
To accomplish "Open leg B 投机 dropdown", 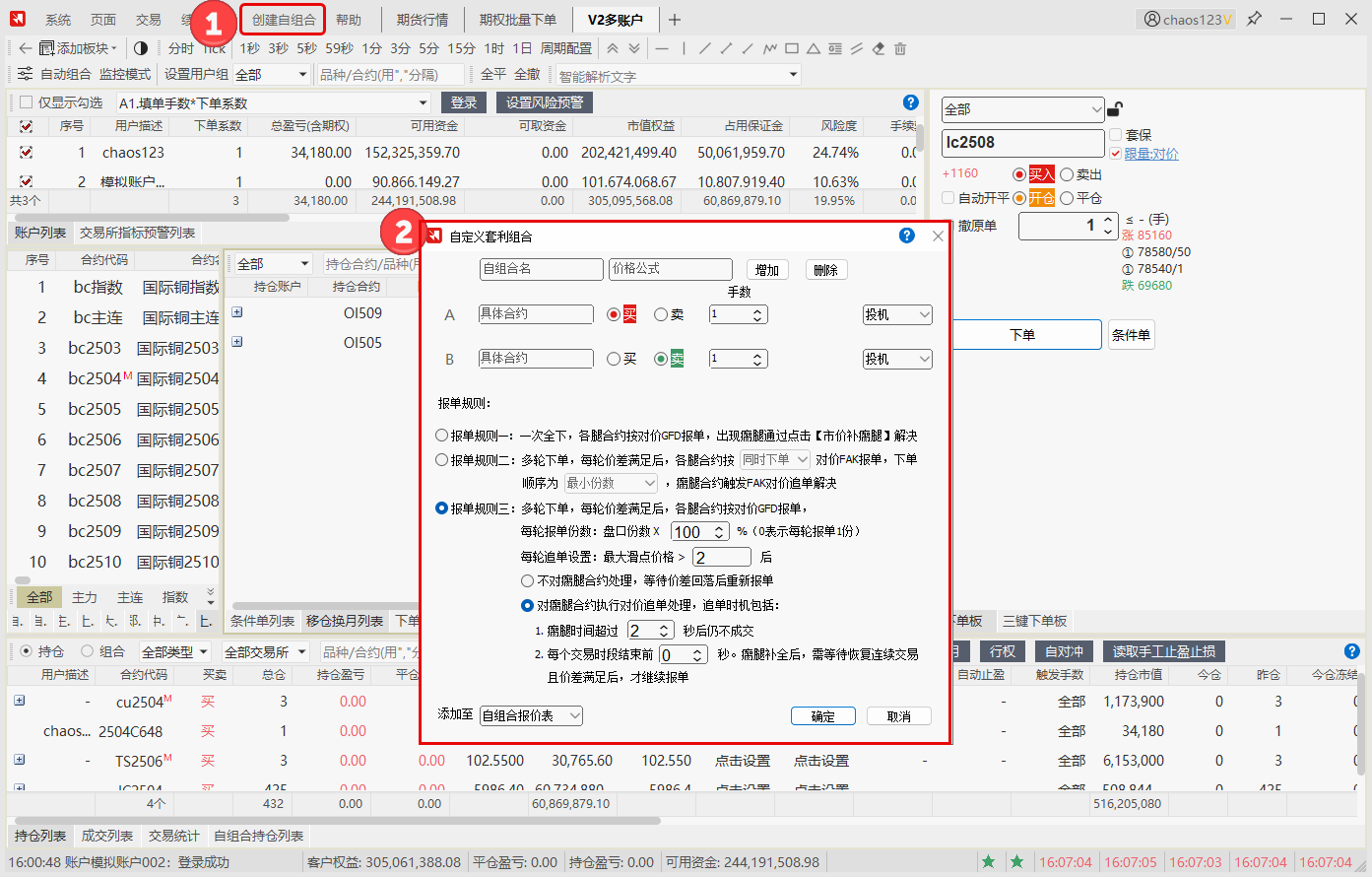I will point(897,359).
